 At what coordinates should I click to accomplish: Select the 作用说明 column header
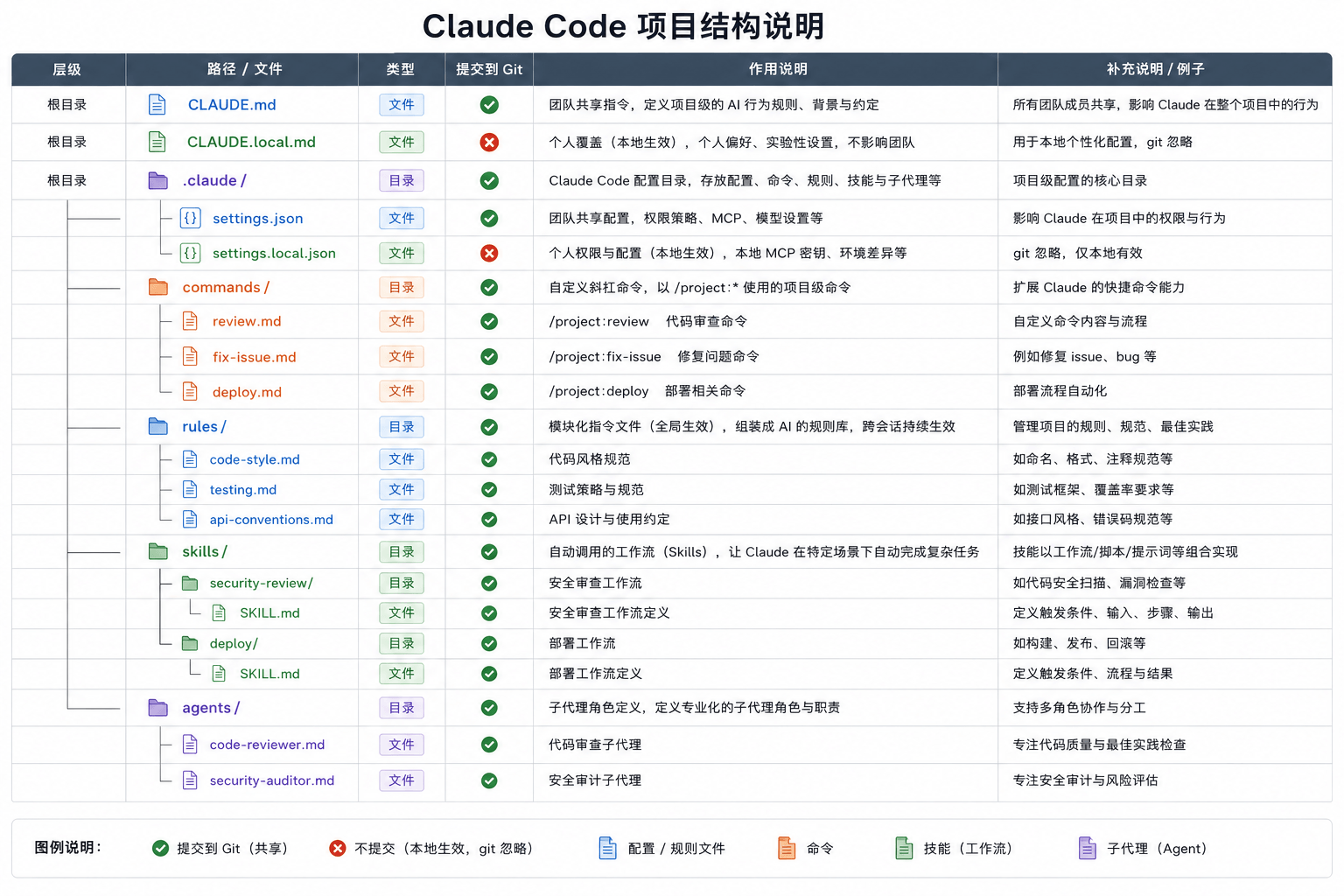tap(766, 69)
